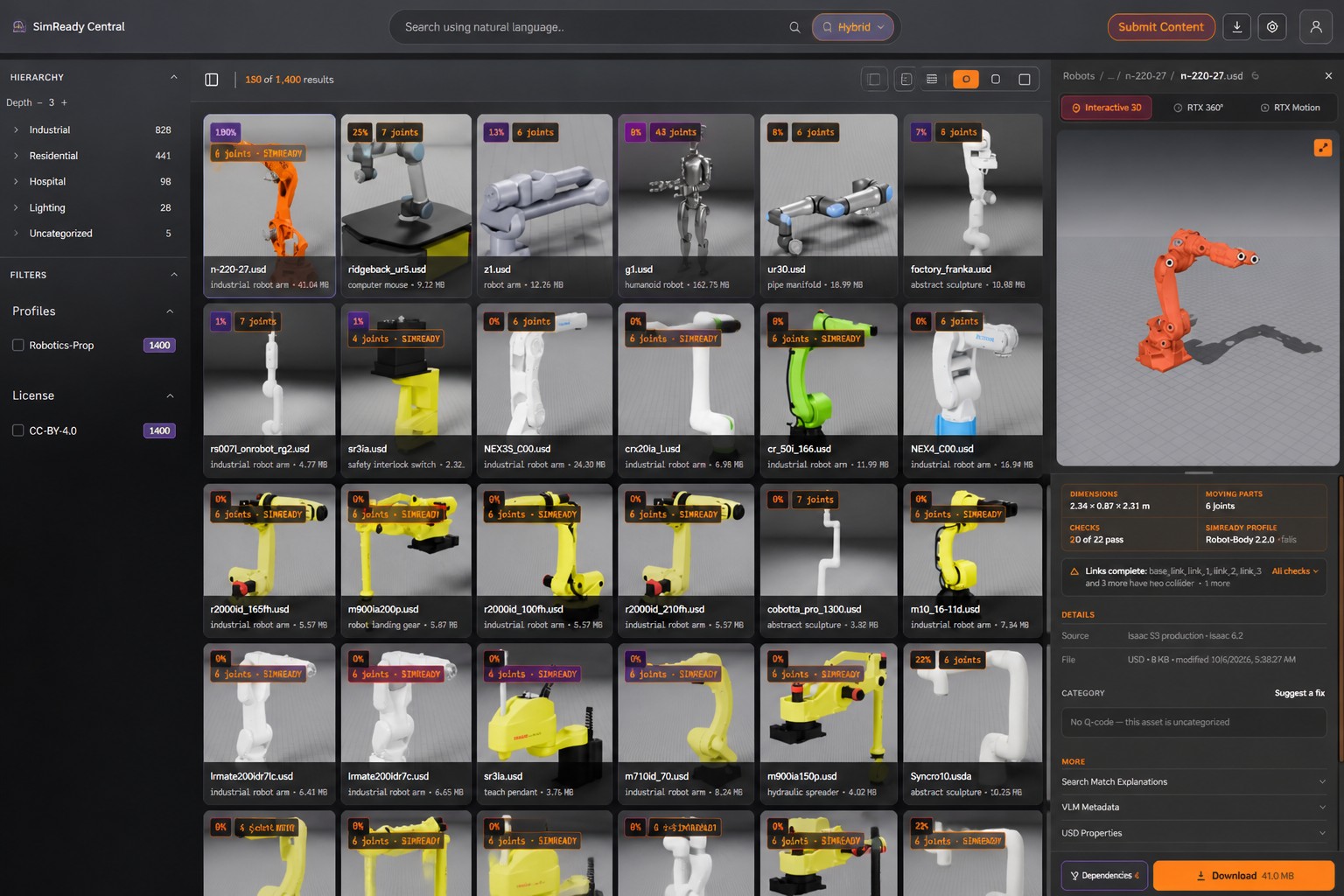The width and height of the screenshot is (1344, 896).
Task: Decrease hierarchy depth with minus
Action: [39, 102]
